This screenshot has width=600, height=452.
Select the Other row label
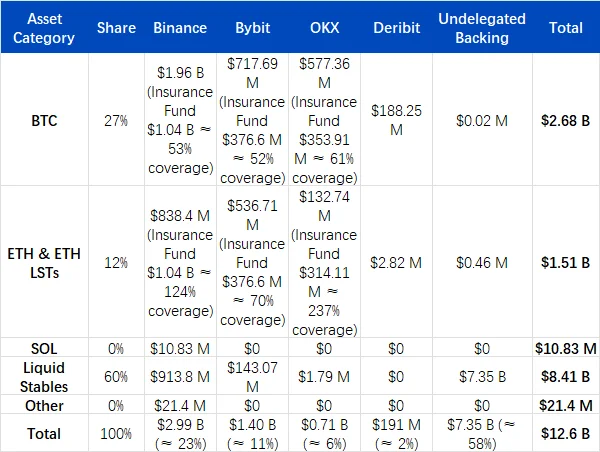click(45, 405)
